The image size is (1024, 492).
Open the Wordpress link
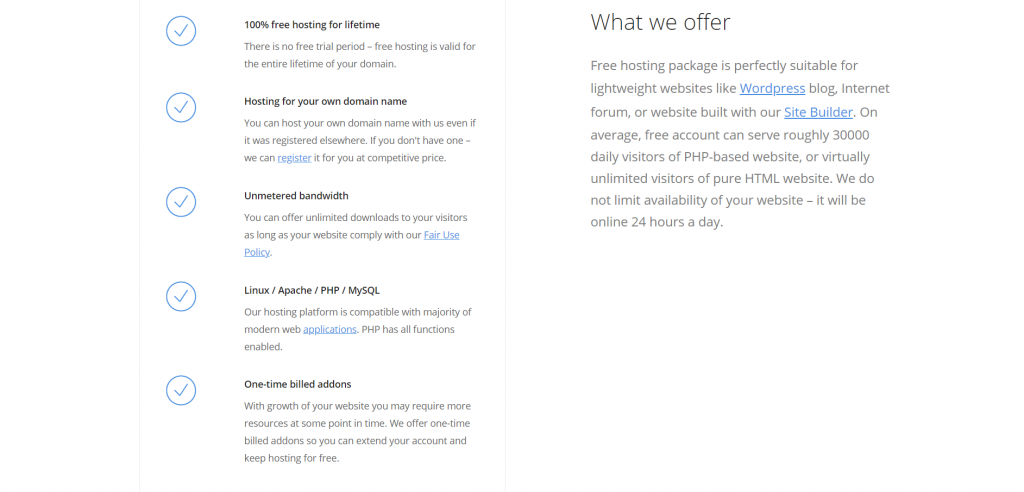pos(772,88)
